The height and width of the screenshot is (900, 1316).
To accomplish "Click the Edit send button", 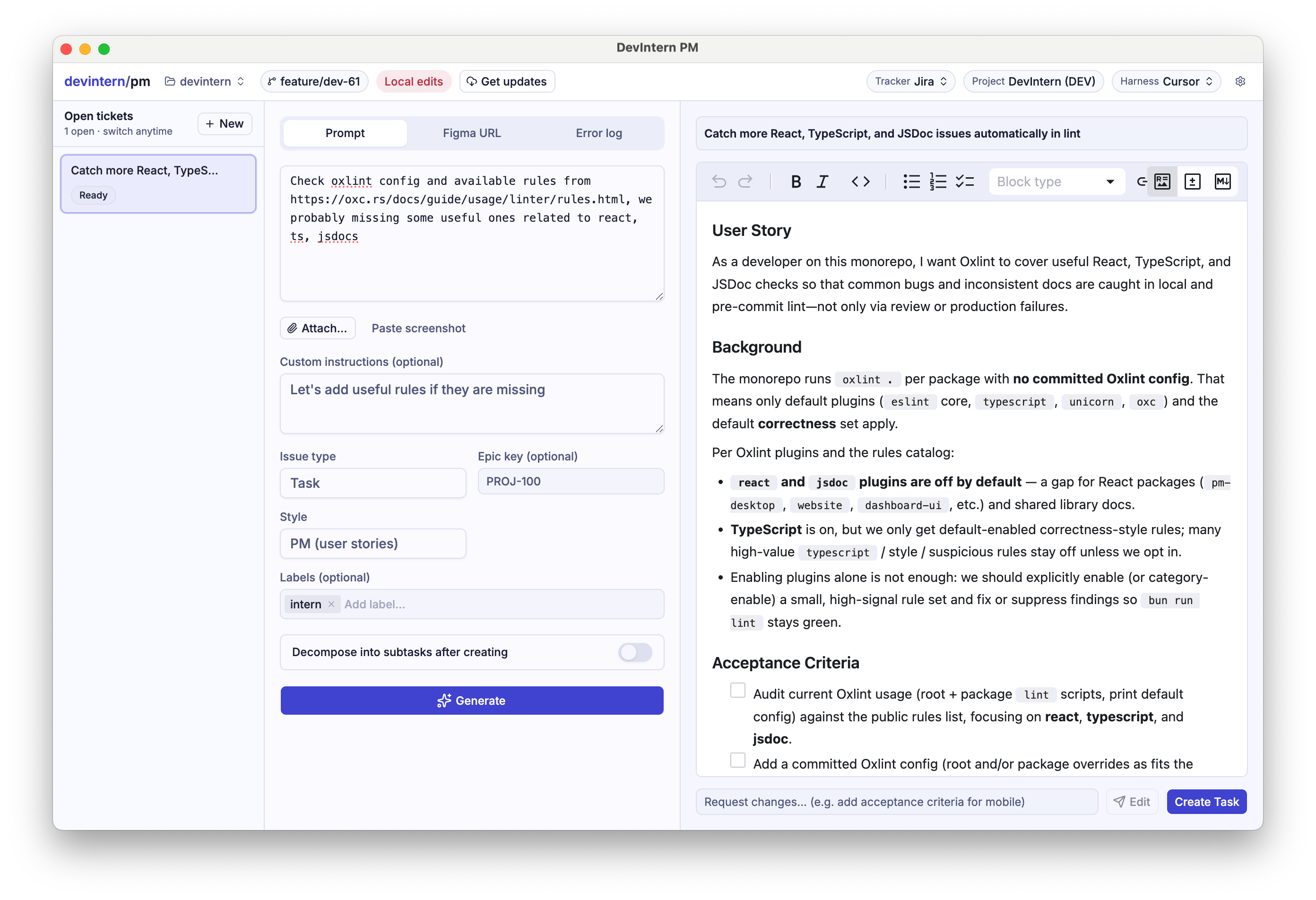I will [x=1131, y=802].
